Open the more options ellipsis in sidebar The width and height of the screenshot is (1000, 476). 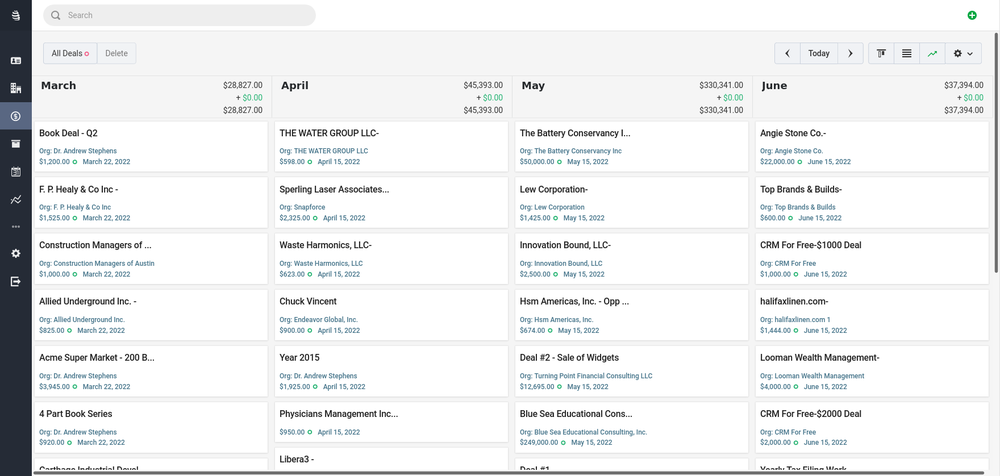tap(16, 227)
